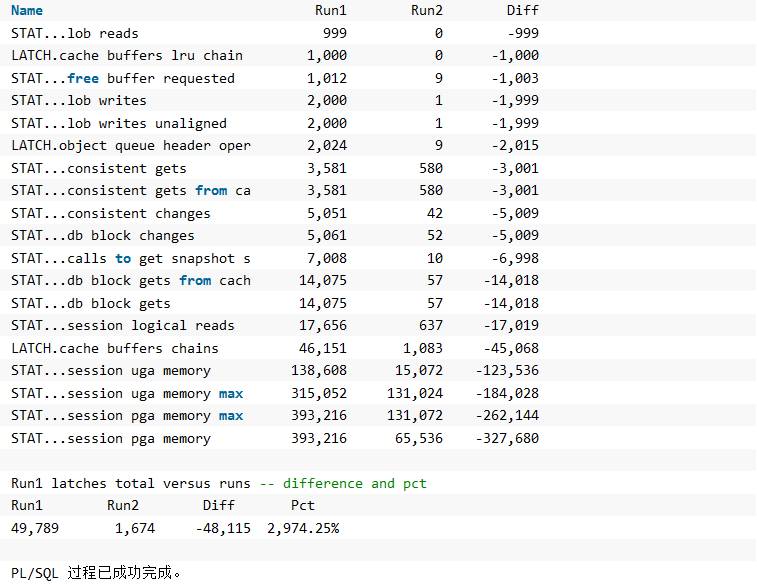Click the Diff value -6,998

click(x=515, y=258)
